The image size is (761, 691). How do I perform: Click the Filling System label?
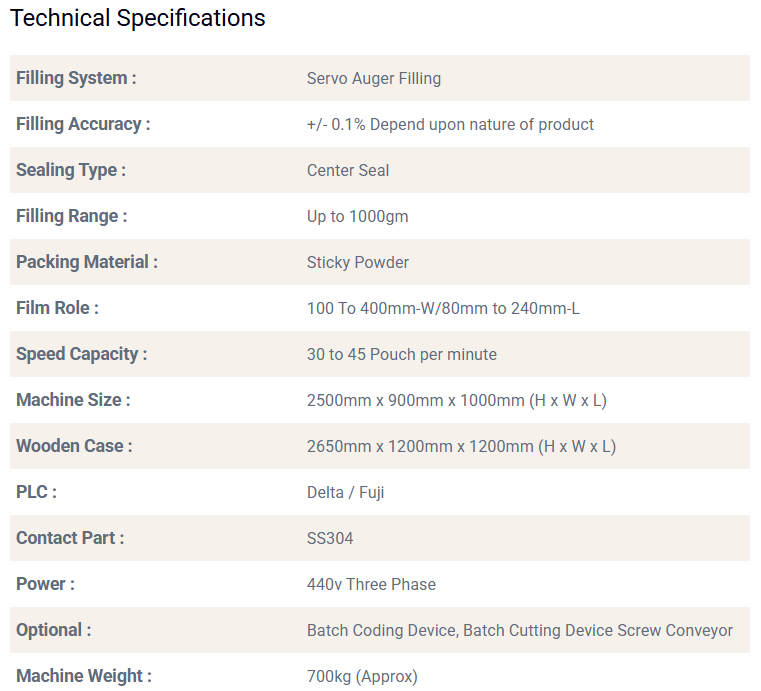tap(76, 78)
